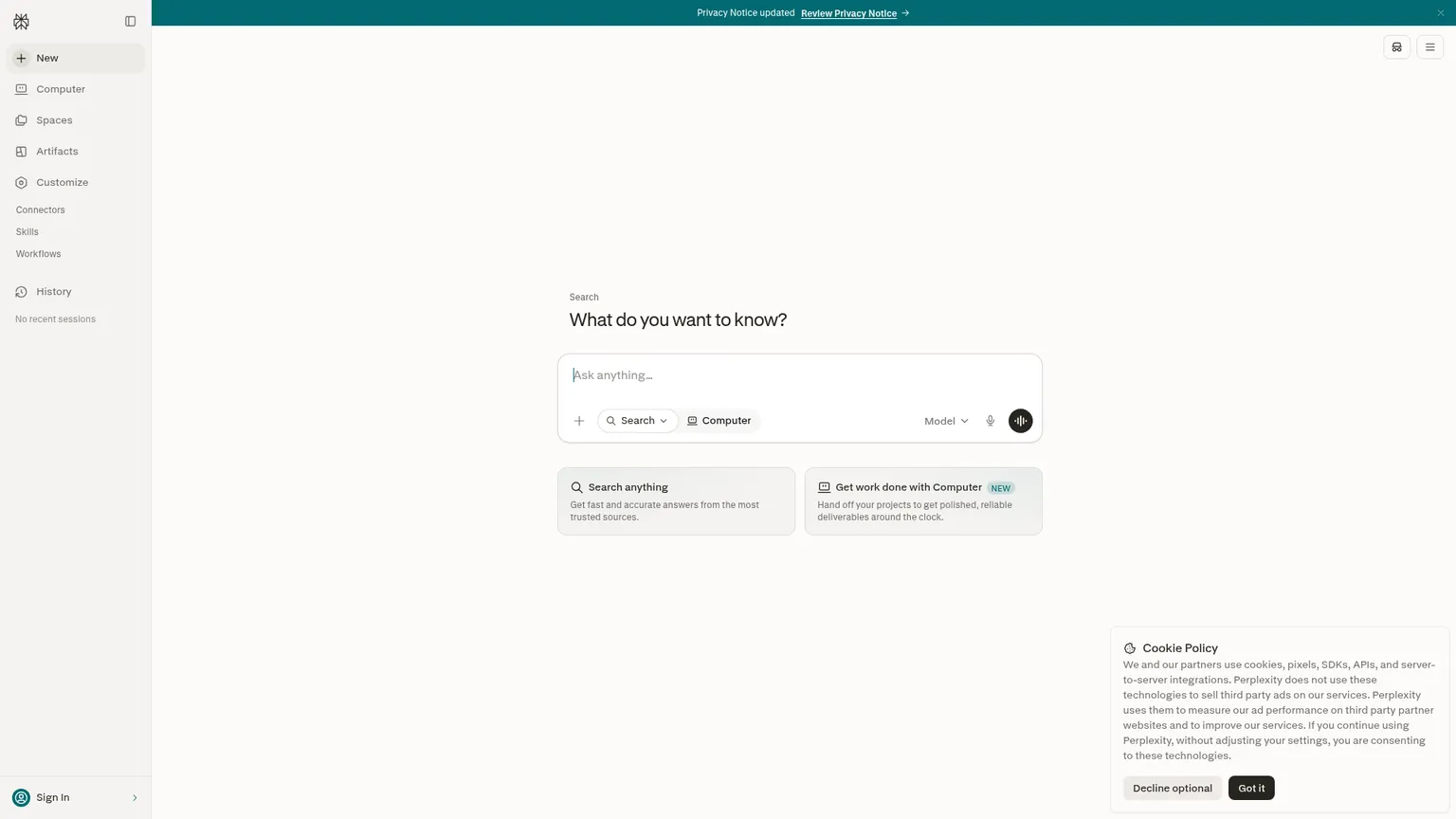Go to Connectors
Image resolution: width=1456 pixels, height=819 pixels.
coord(41,210)
